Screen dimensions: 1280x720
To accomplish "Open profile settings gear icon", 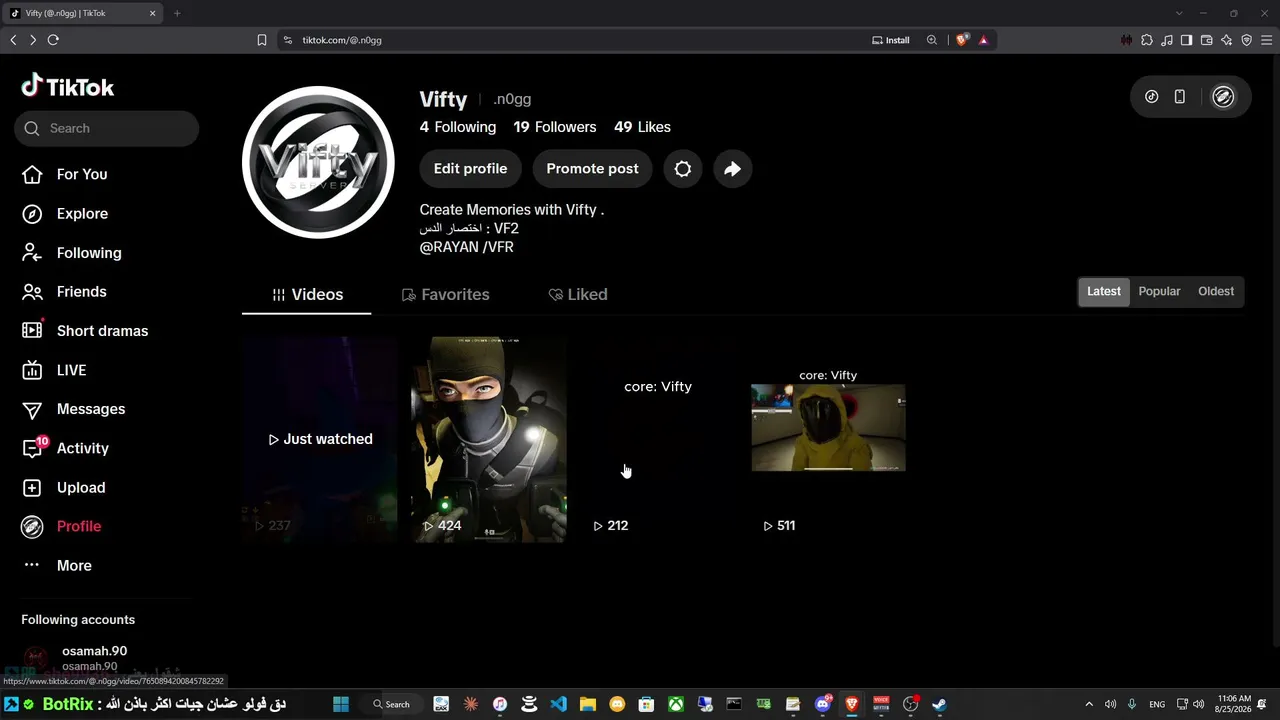I will (683, 169).
